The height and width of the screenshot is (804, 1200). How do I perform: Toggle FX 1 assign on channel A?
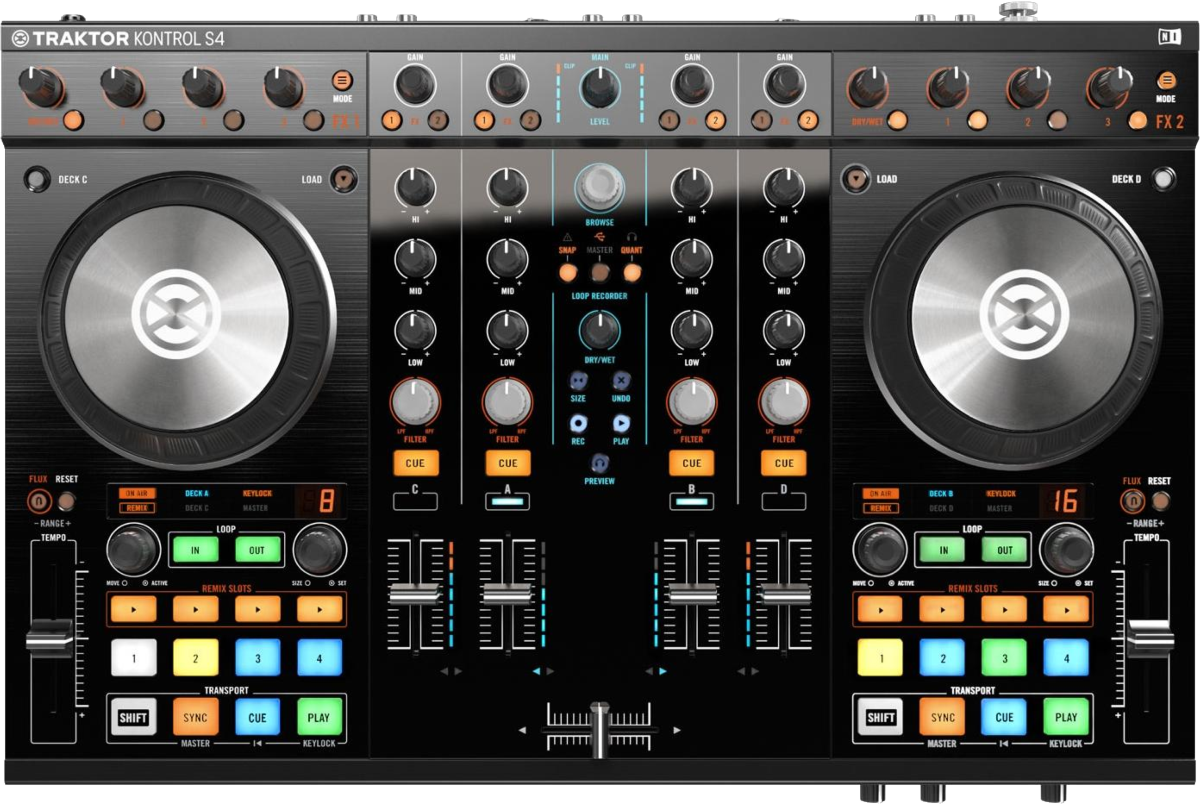pyautogui.click(x=484, y=121)
